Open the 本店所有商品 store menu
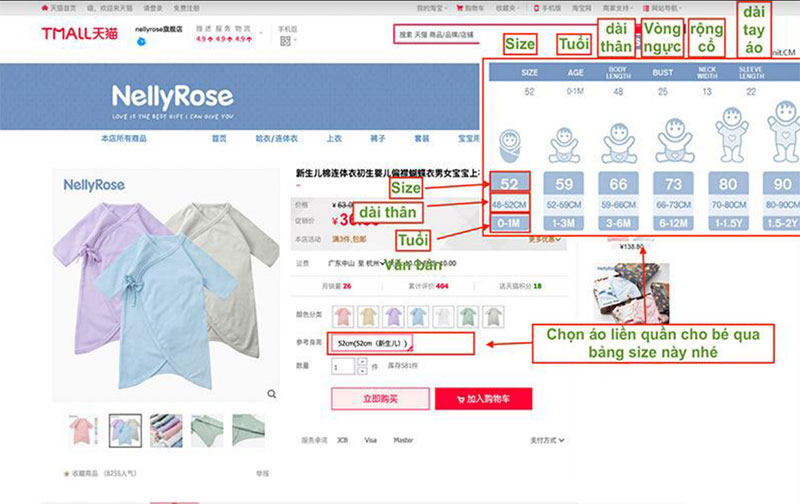 (123, 138)
